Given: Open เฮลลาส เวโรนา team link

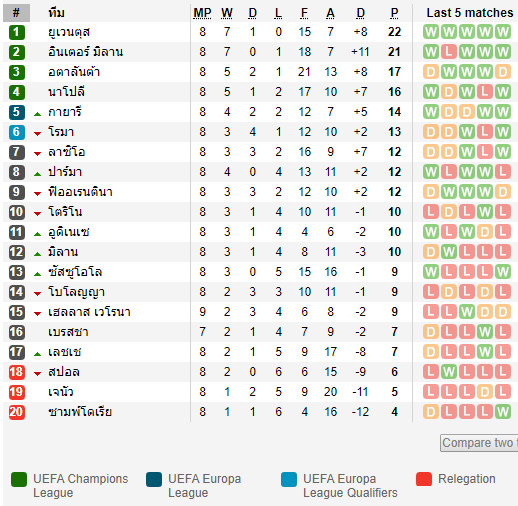Looking at the screenshot, I should pos(89,312).
